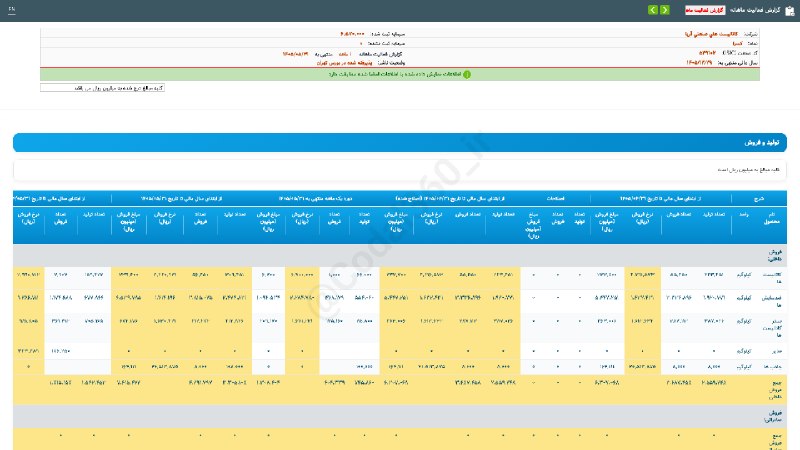Switch language using the EN link

pyautogui.click(x=12, y=10)
